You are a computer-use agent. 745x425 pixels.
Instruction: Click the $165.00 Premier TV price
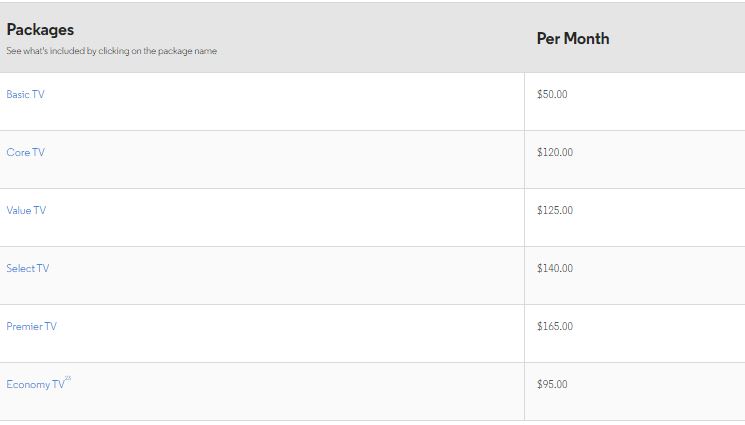point(555,326)
